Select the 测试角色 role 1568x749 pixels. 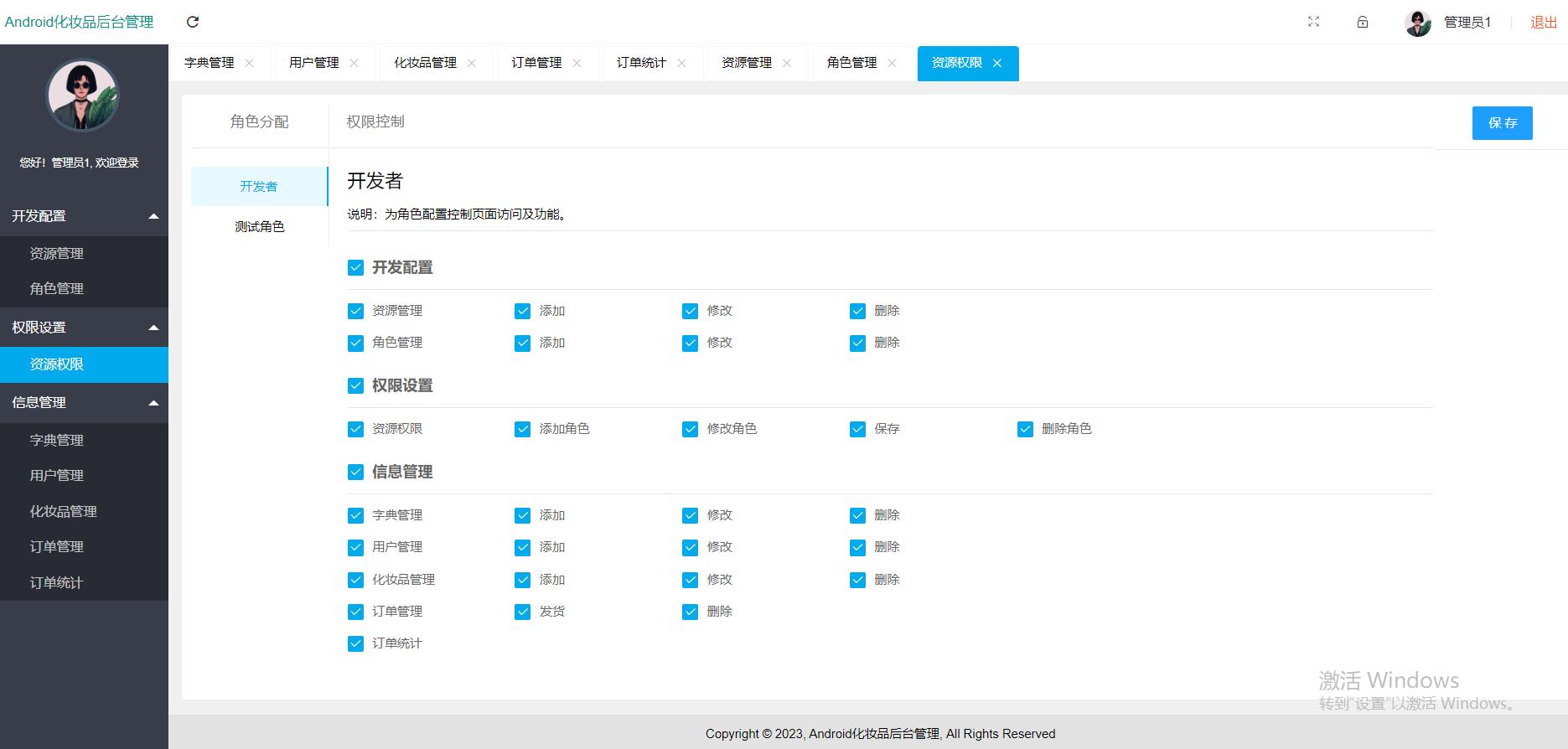[x=260, y=227]
